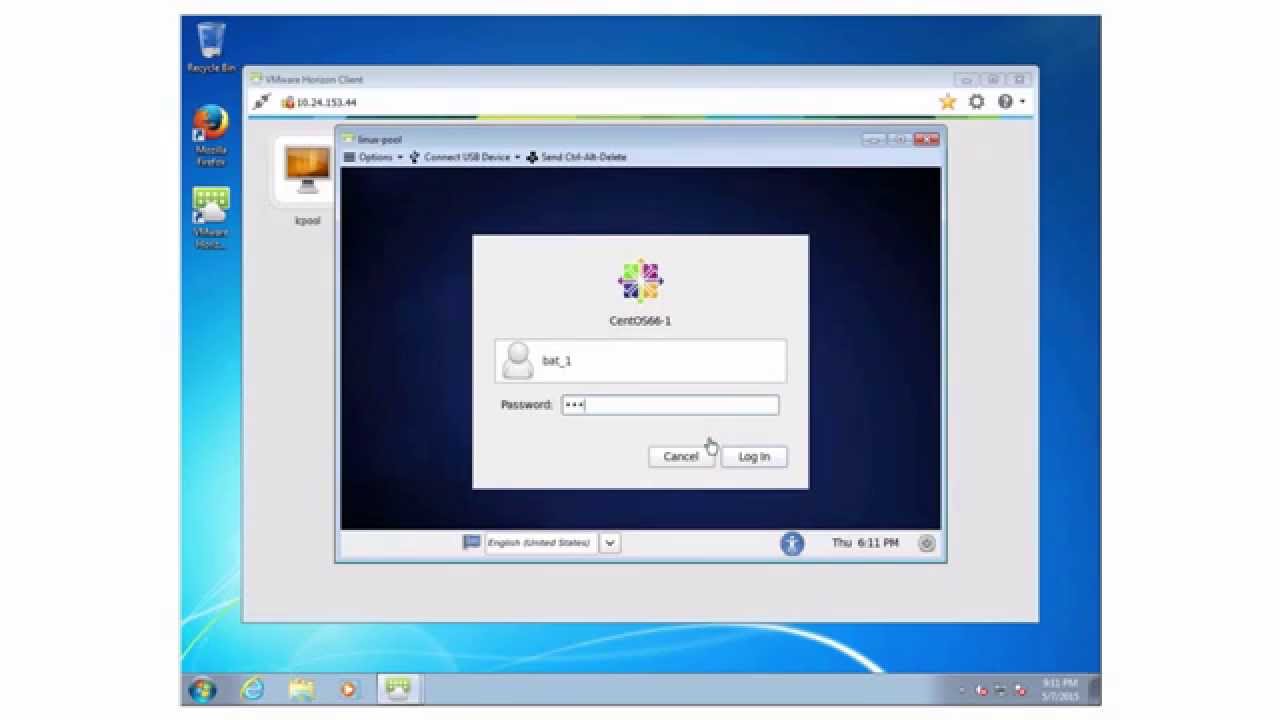
Task: Open the Recycle Bin desktop icon
Action: (x=211, y=48)
